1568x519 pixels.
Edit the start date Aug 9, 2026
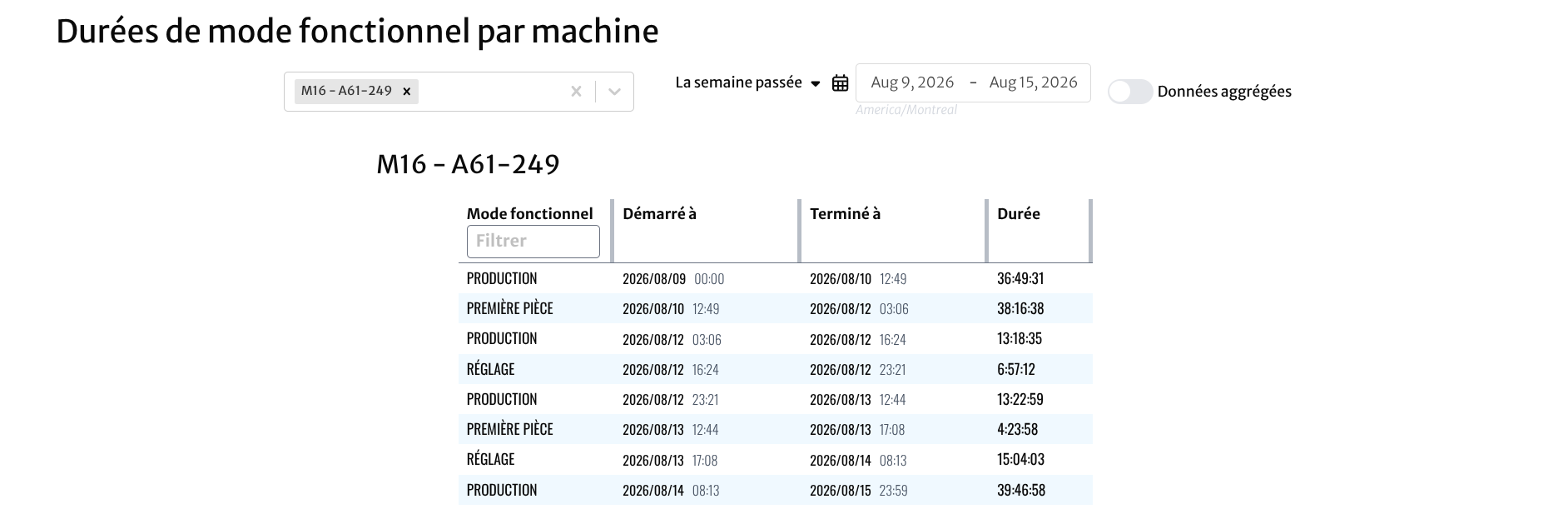[912, 82]
